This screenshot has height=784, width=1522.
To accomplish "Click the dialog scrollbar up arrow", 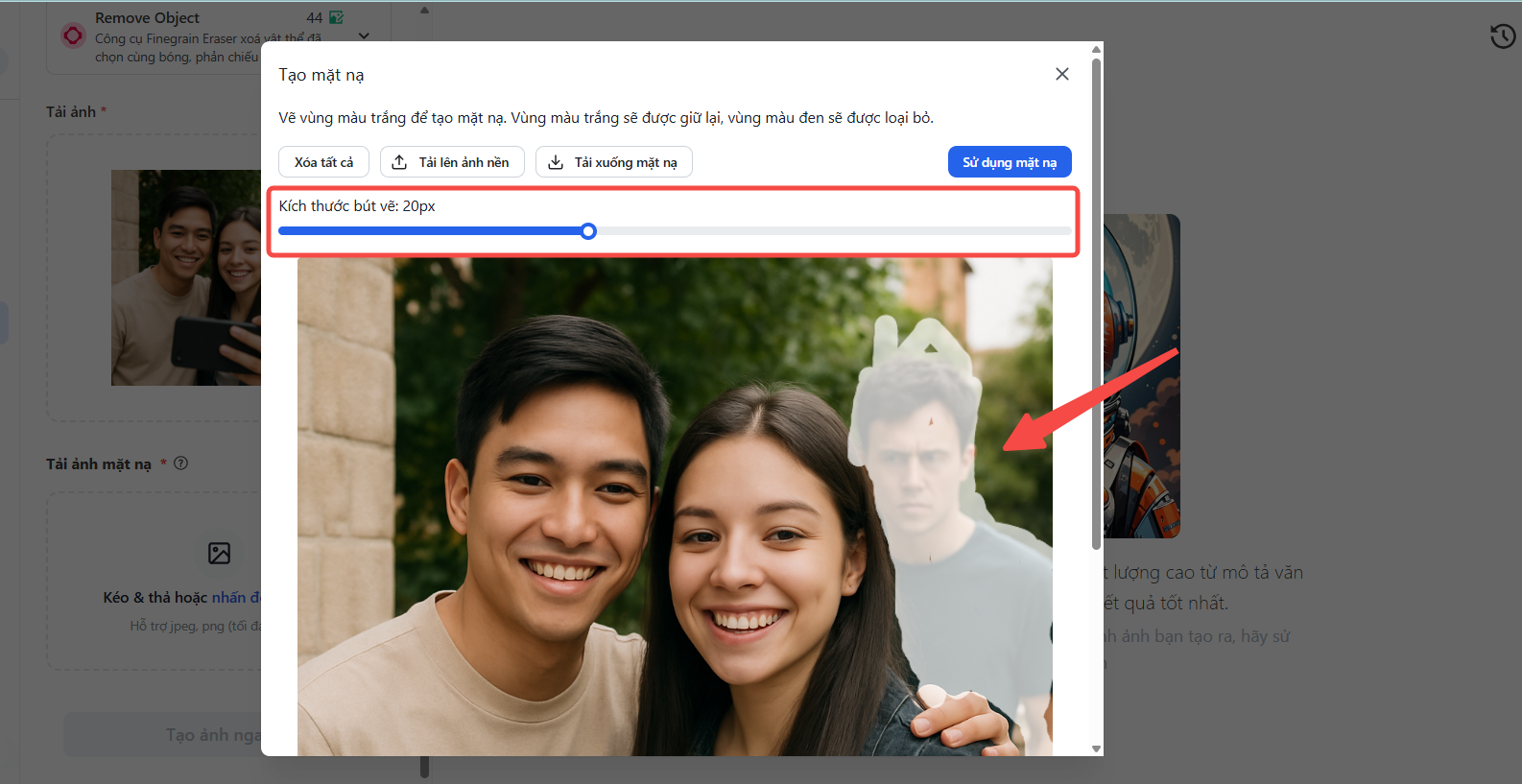I will coord(1096,49).
